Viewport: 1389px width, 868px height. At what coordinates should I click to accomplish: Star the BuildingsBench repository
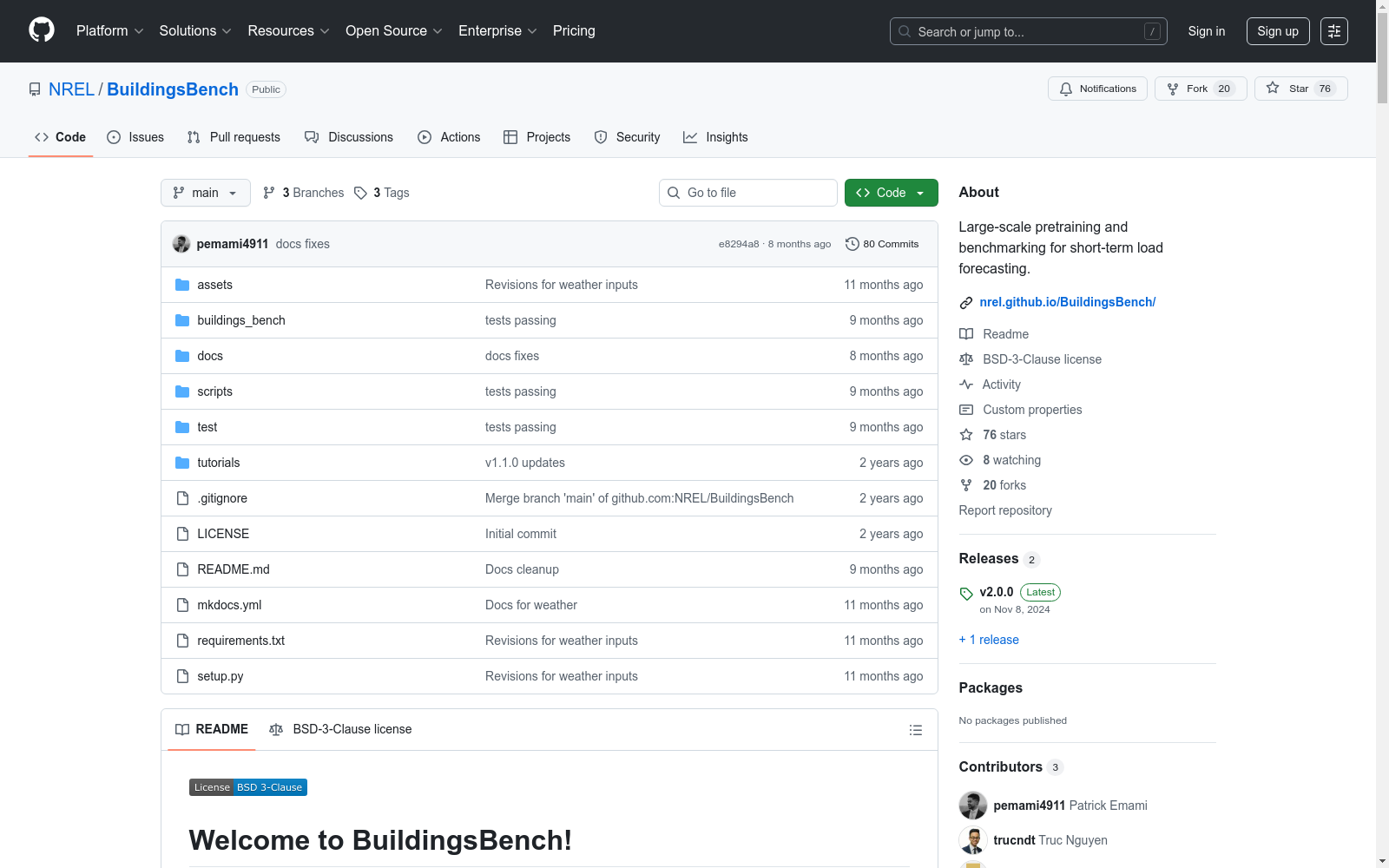[x=1300, y=89]
